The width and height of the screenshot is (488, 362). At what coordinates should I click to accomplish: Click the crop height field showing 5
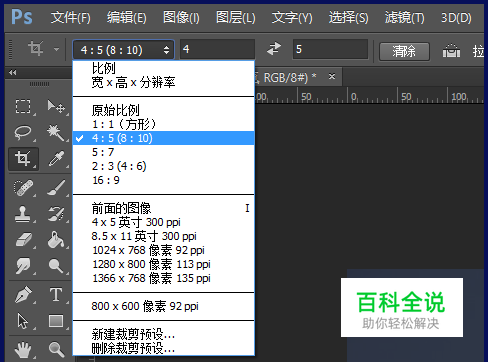(x=330, y=49)
